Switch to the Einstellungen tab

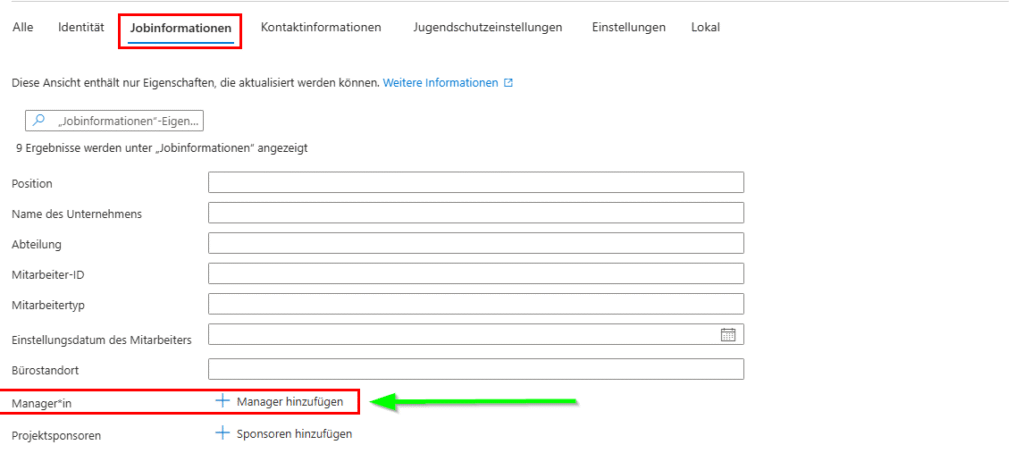pyautogui.click(x=628, y=28)
